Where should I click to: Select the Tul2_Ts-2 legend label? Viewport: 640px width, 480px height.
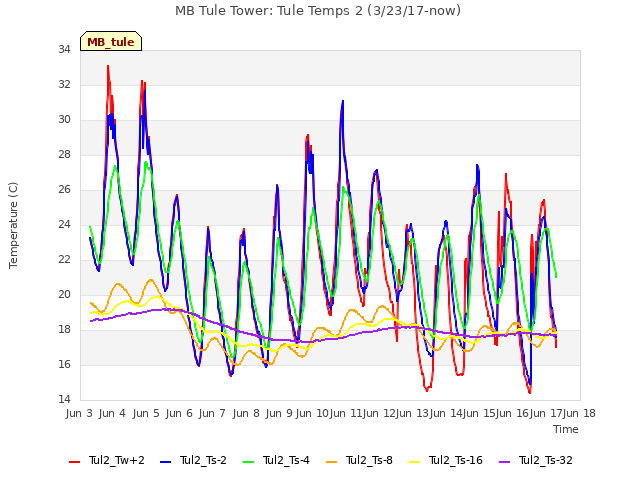tap(203, 460)
